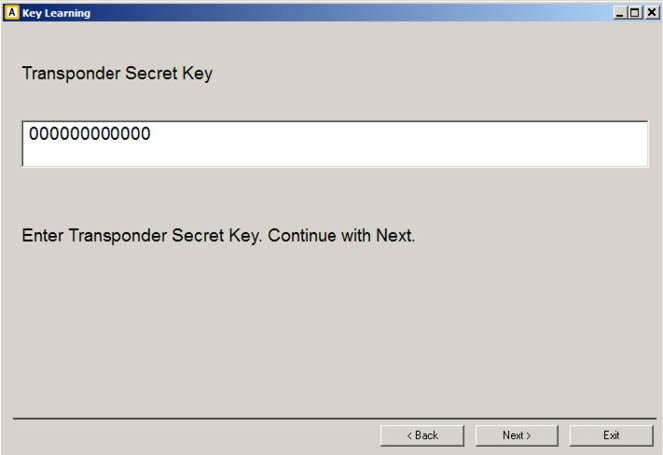Click the underscore minimize icon in title bar
663x455 pixels.
point(619,13)
